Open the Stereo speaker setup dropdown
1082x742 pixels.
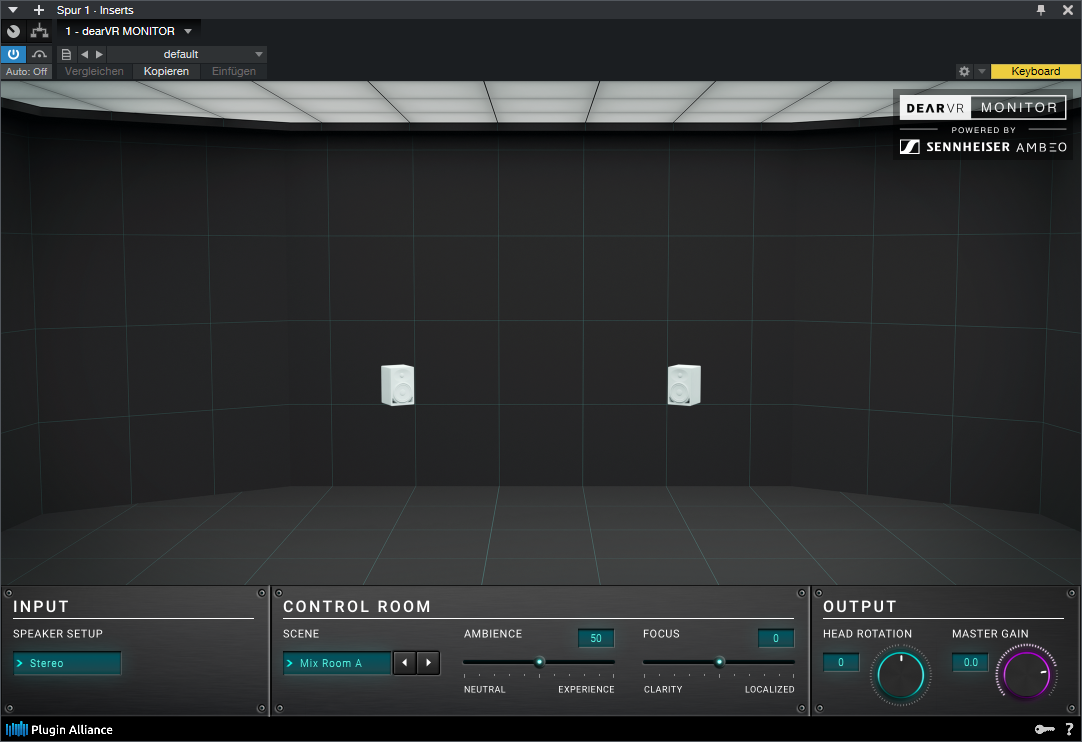point(68,663)
